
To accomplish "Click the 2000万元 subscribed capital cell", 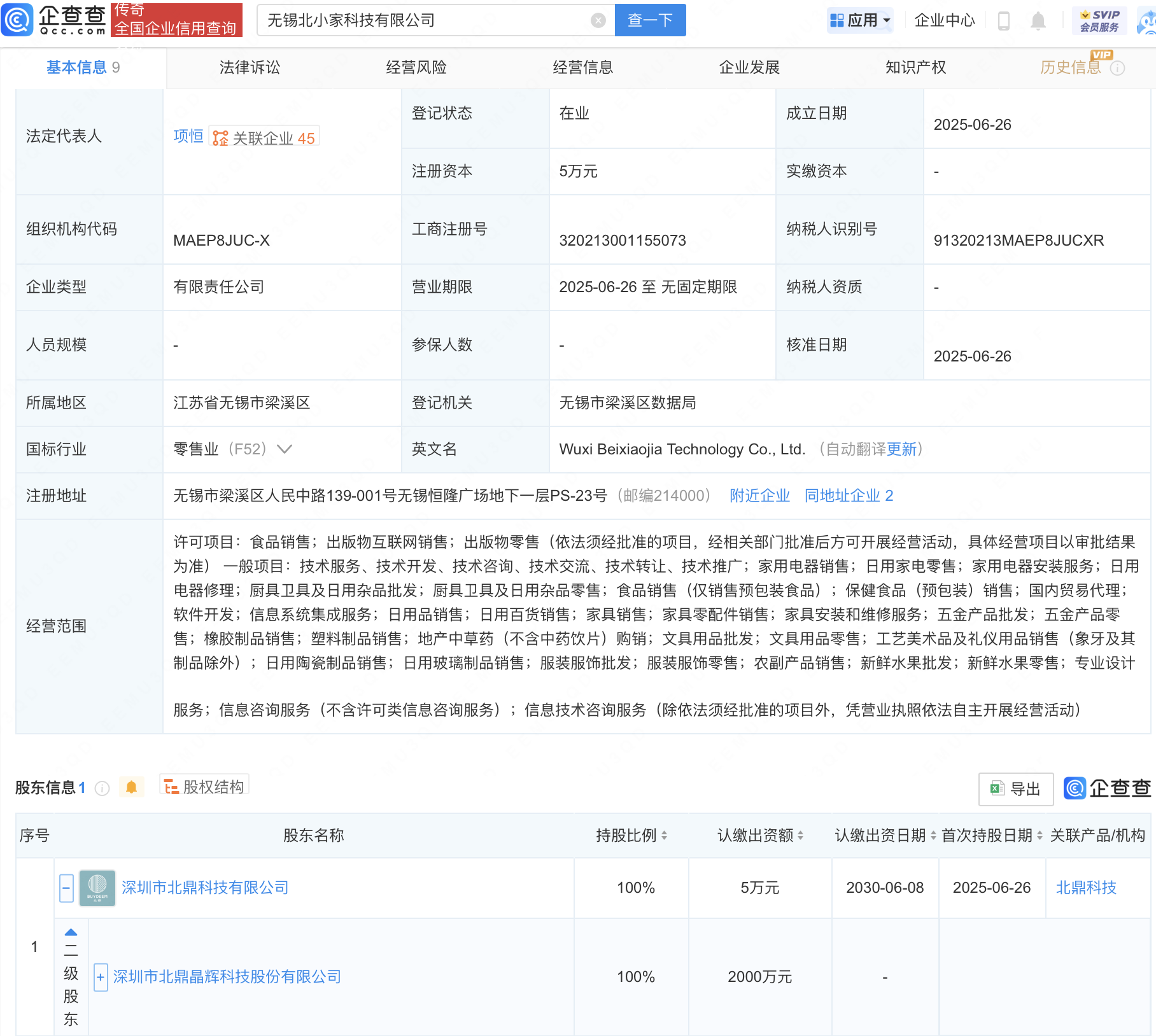I will 760,977.
